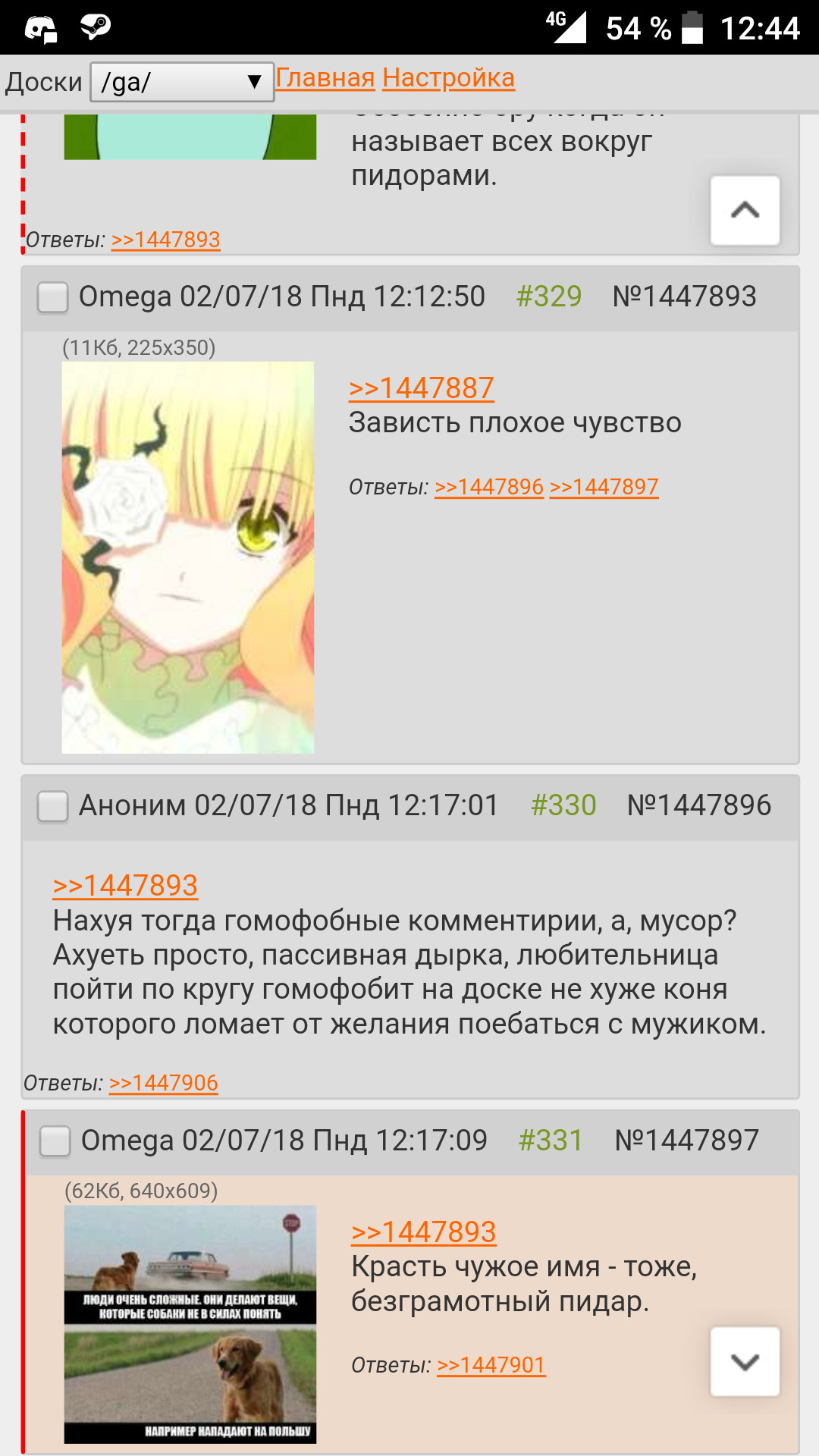Tap the Steam notification icon in status bar
This screenshot has width=819, height=1456.
pyautogui.click(x=96, y=28)
